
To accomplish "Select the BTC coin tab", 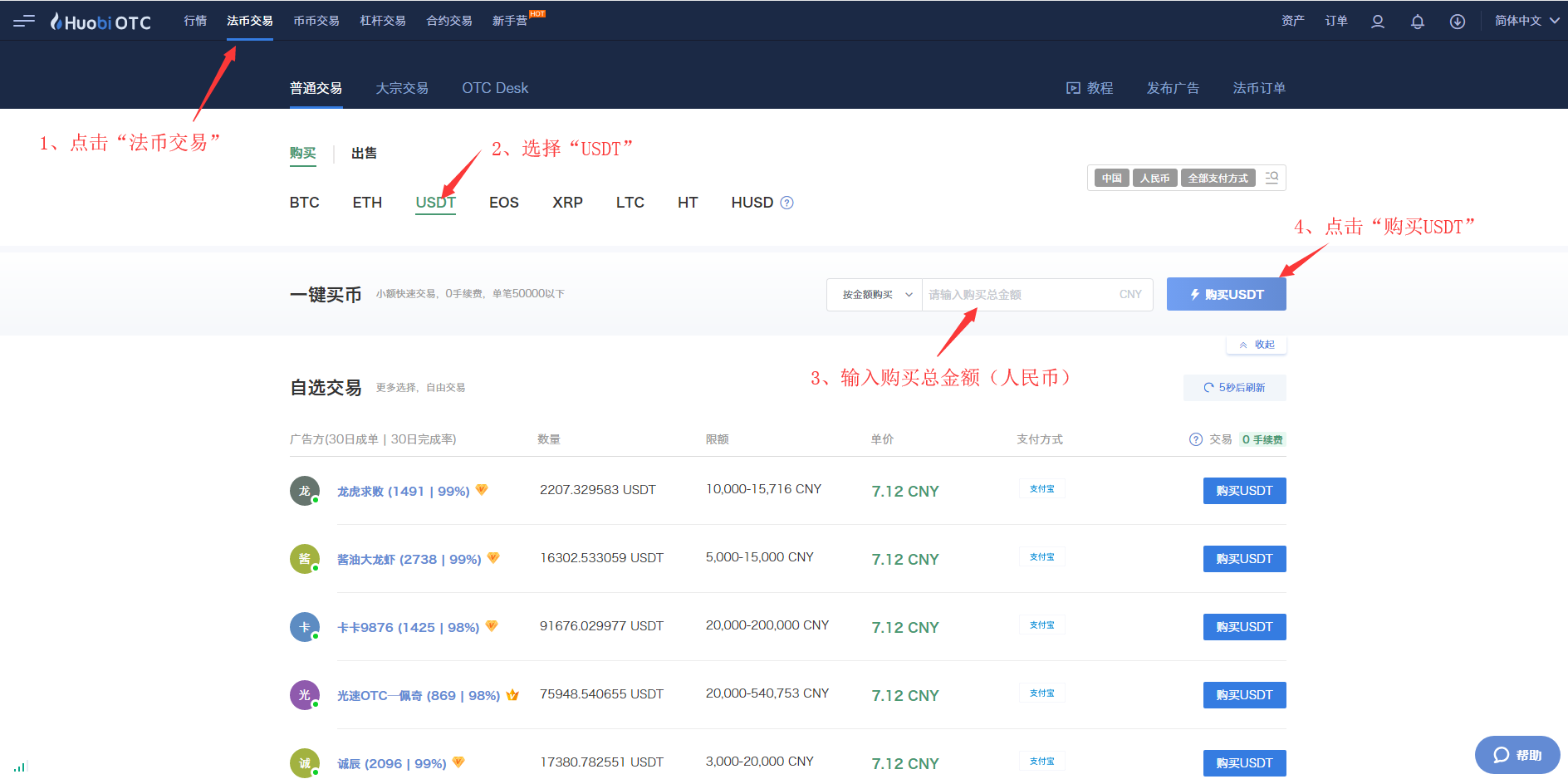I will [305, 203].
